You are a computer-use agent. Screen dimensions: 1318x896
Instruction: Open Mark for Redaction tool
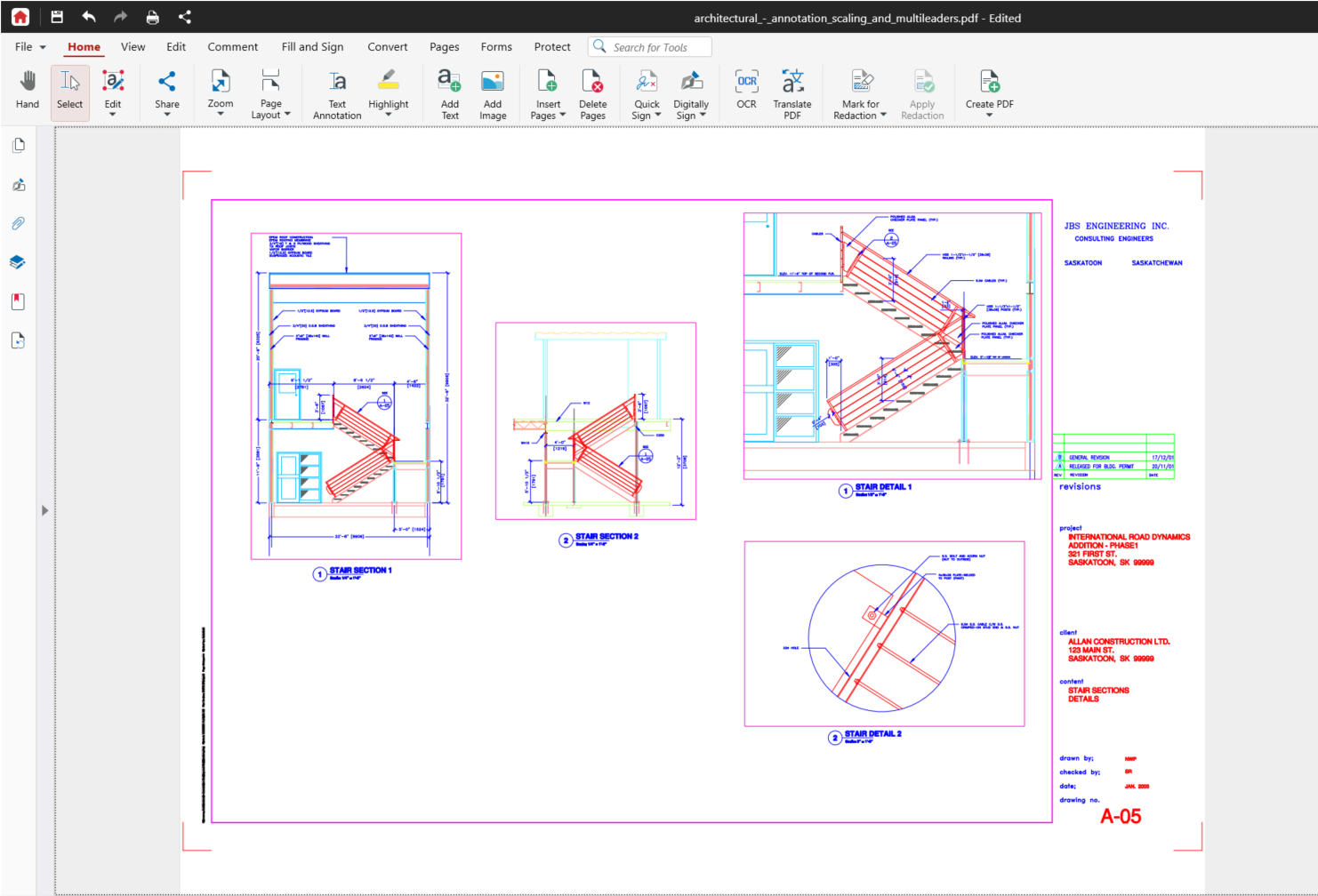[x=860, y=93]
